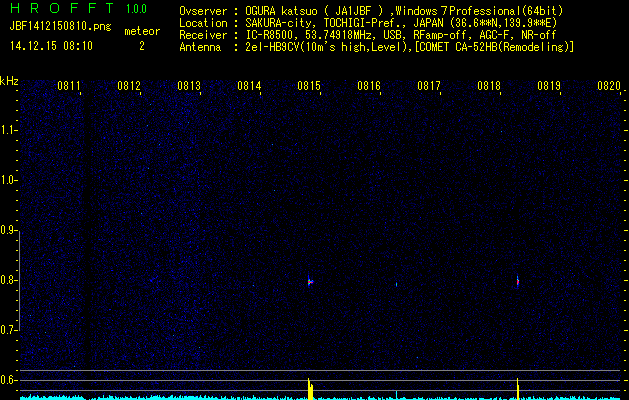Click the 1.1 kHz axis label
The width and height of the screenshot is (629, 400).
tap(8, 130)
